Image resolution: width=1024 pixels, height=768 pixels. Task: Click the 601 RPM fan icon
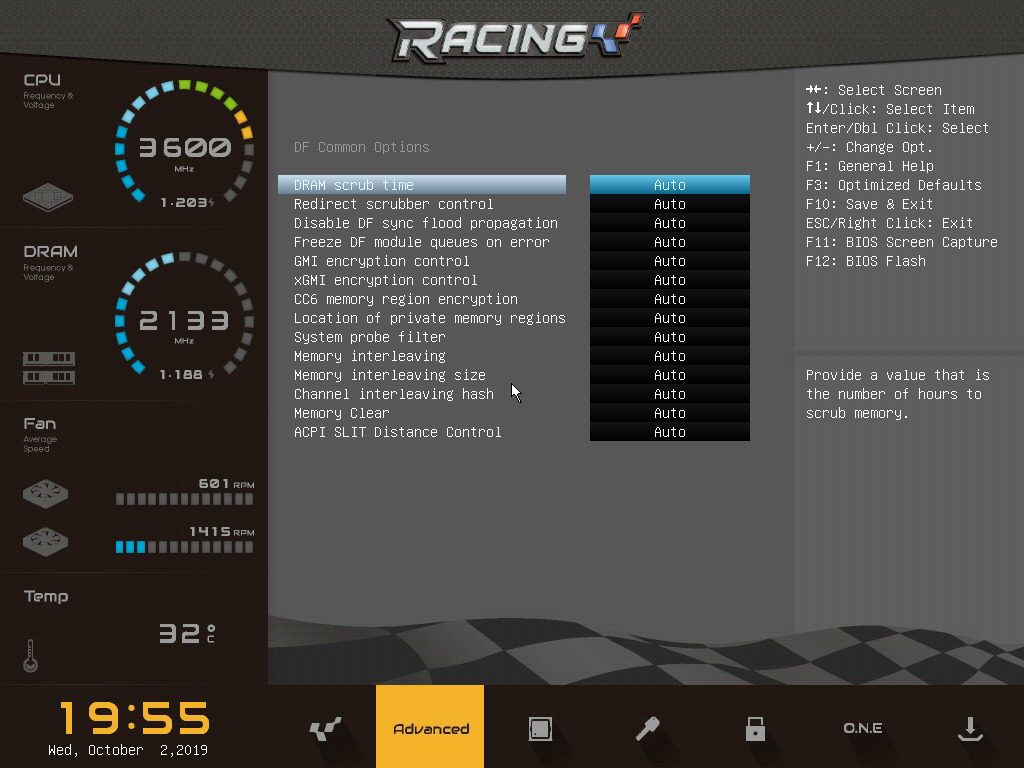(x=45, y=493)
